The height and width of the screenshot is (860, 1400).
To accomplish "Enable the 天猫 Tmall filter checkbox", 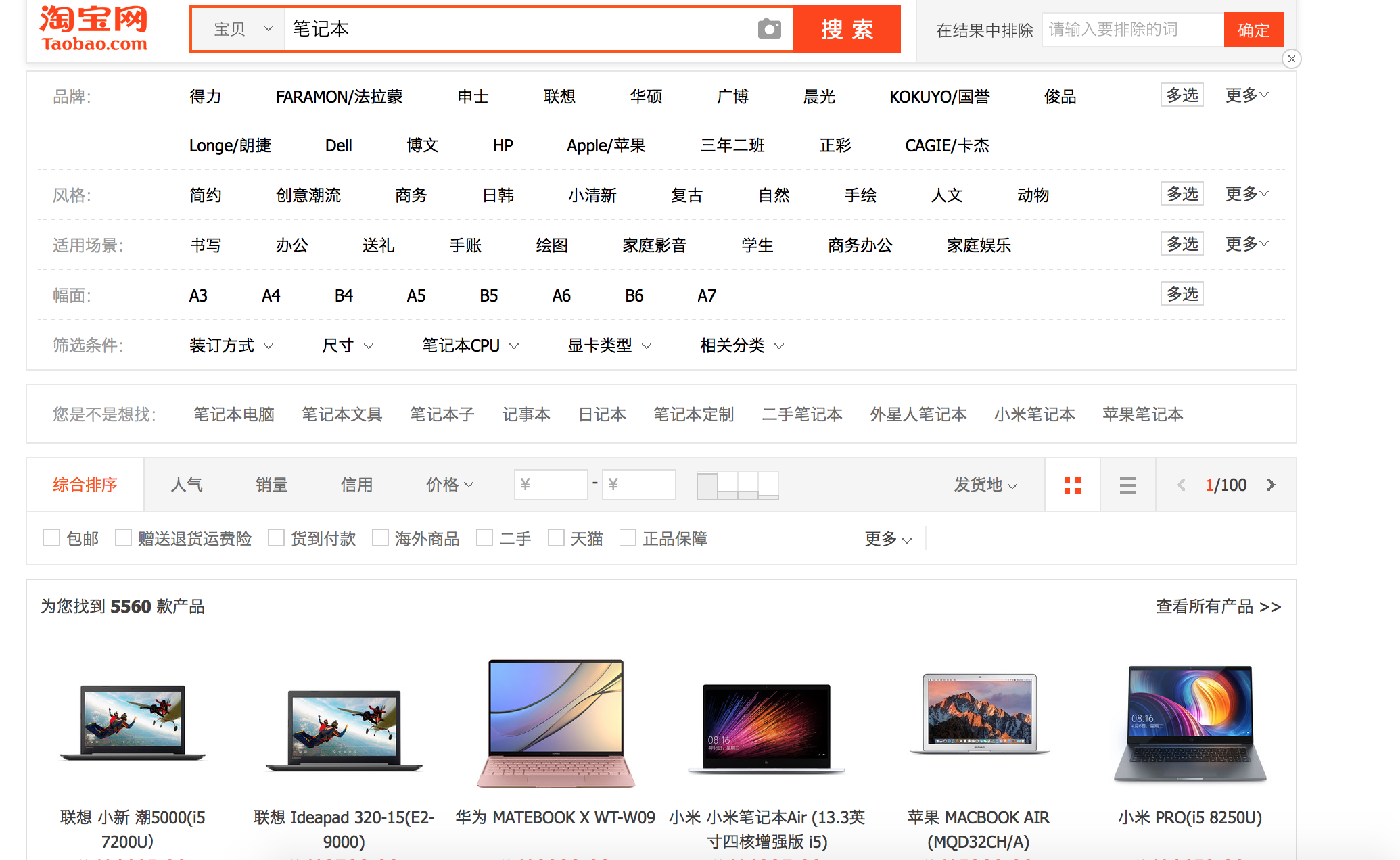I will pyautogui.click(x=556, y=538).
